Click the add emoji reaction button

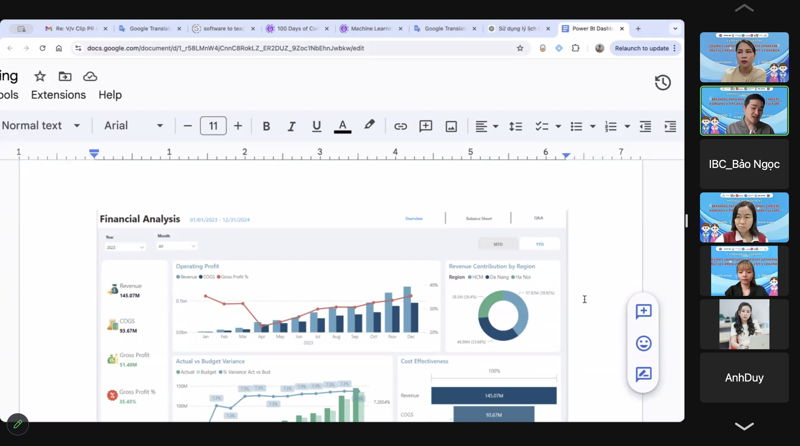tap(643, 343)
